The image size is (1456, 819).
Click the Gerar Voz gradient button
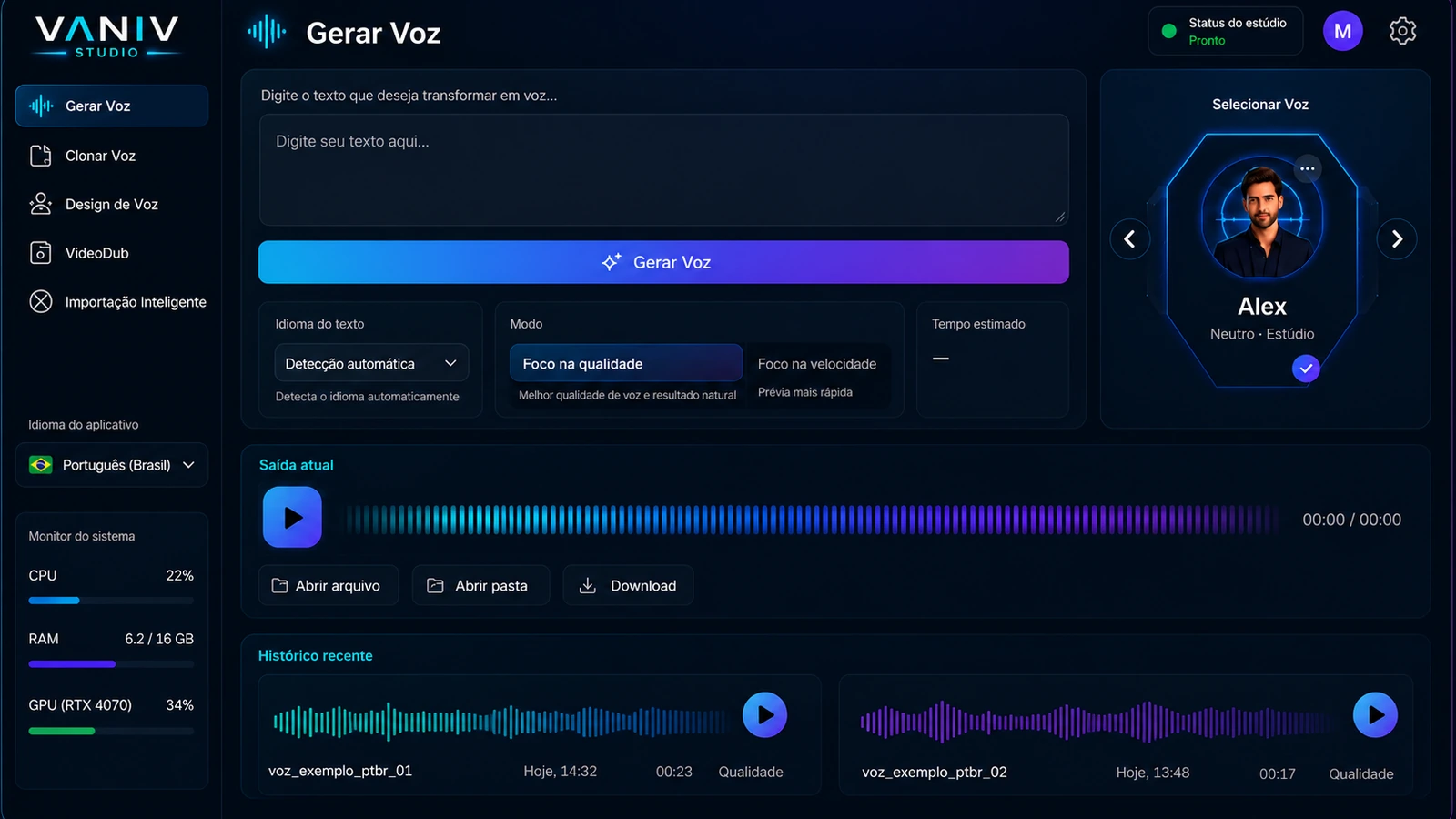point(663,262)
